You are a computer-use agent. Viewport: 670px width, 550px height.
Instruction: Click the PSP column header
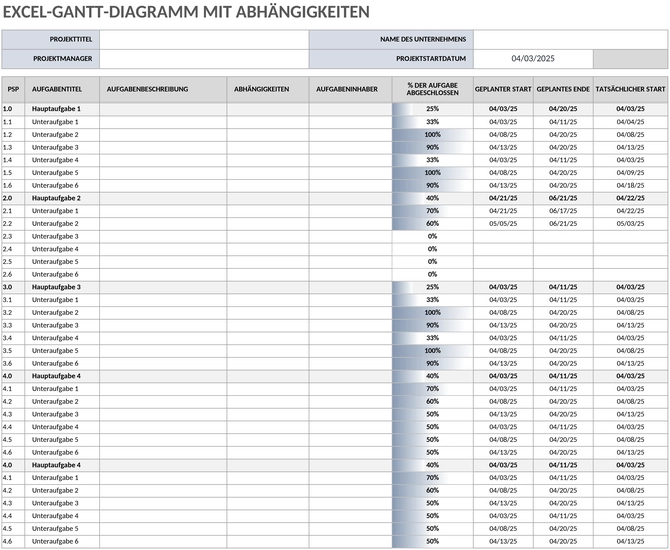[x=13, y=89]
